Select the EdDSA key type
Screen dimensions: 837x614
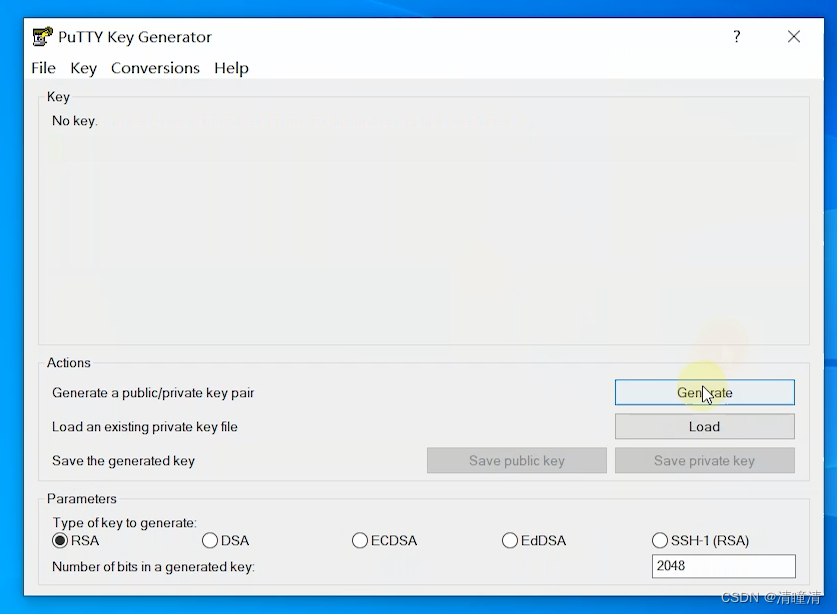coord(534,540)
